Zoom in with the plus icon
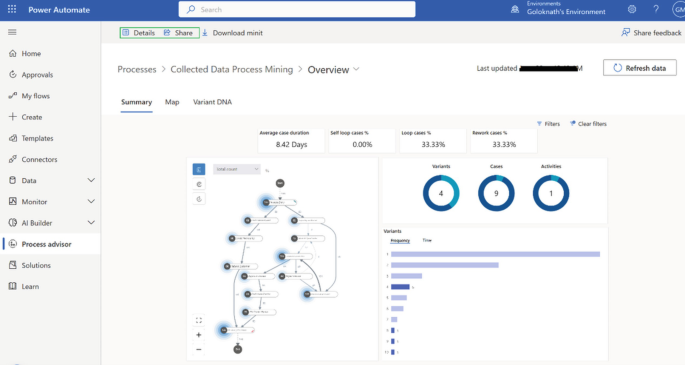 click(x=199, y=335)
